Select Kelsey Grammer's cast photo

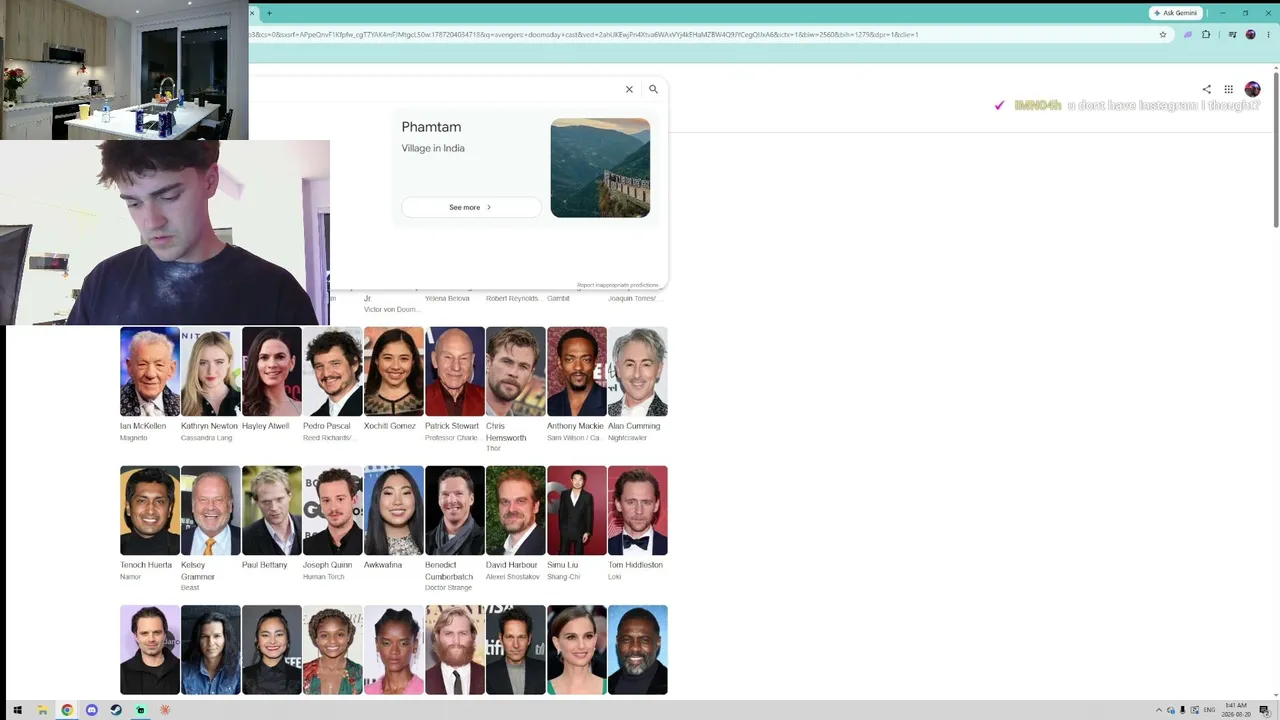click(211, 510)
